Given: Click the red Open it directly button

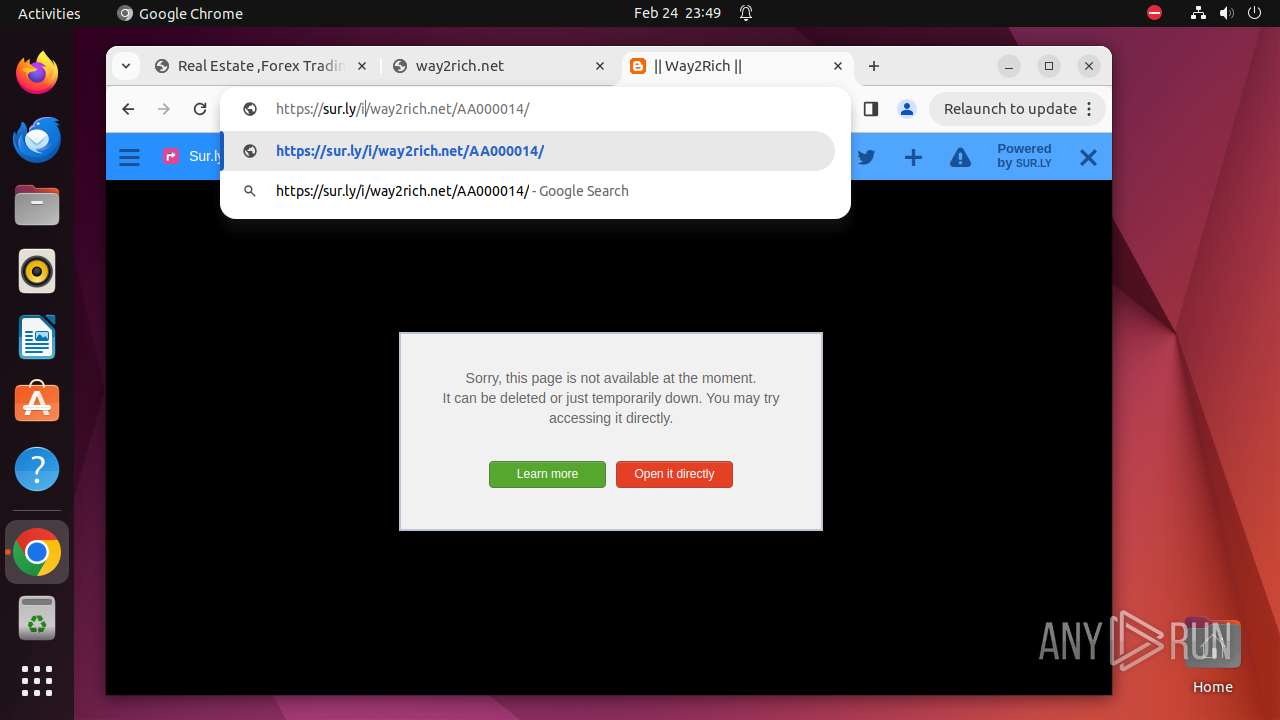Looking at the screenshot, I should [x=674, y=474].
